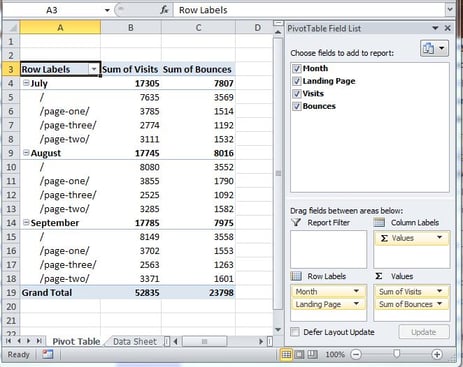The width and height of the screenshot is (463, 367).
Task: Open Sum of Visits field dropdown
Action: pyautogui.click(x=440, y=291)
